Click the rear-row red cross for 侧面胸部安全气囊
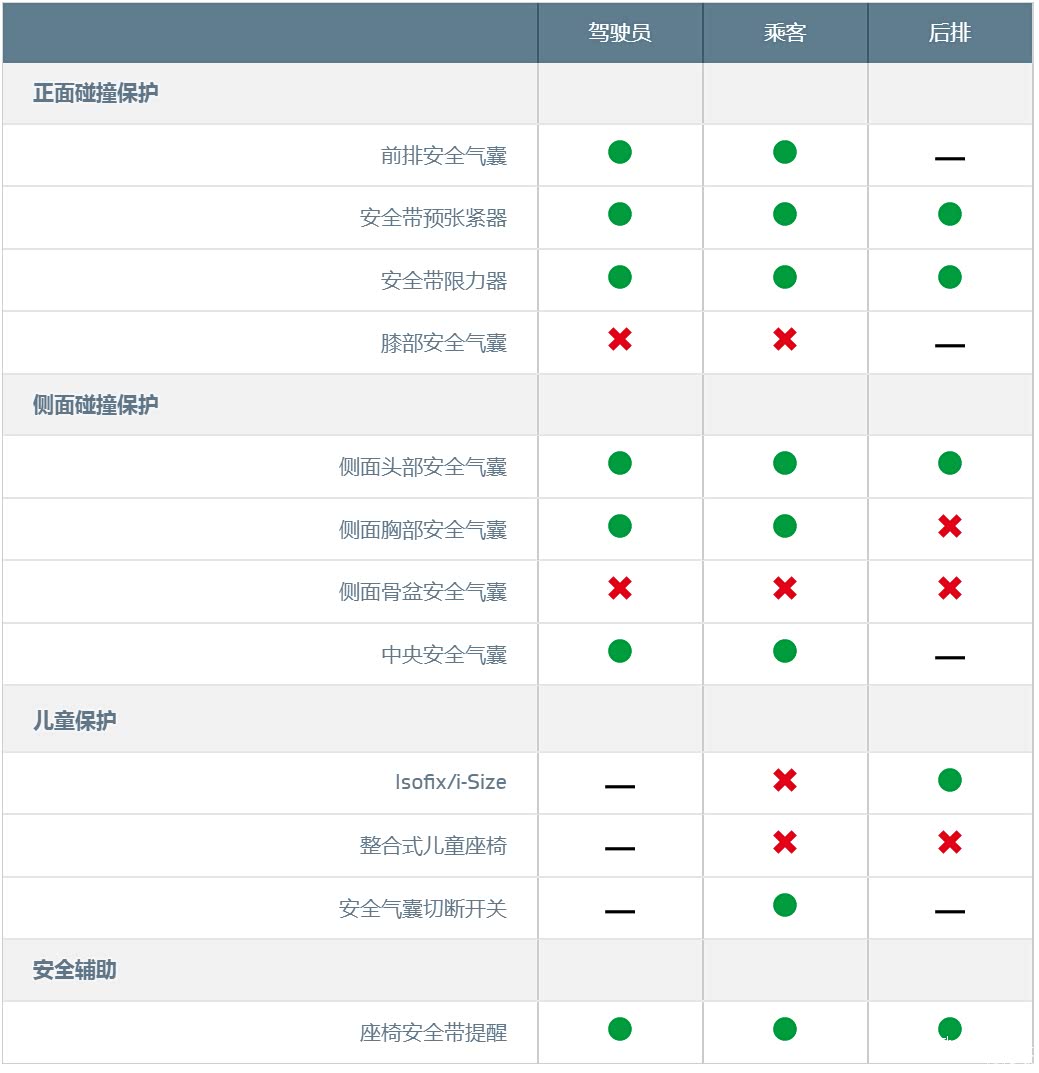This screenshot has height=1073, width=1039. 950,527
